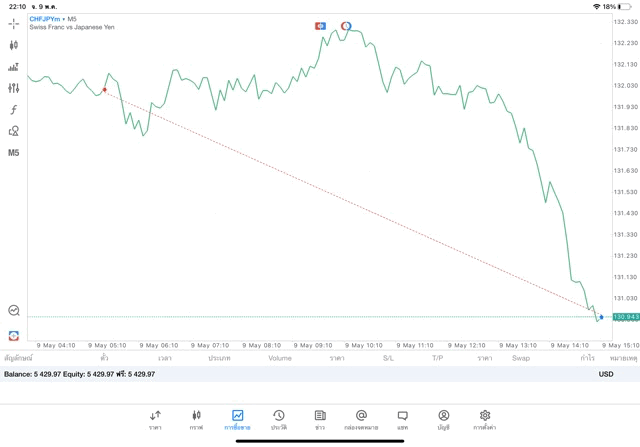Open the mailbox tab with @ icon
The width and height of the screenshot is (640, 447).
point(361,419)
